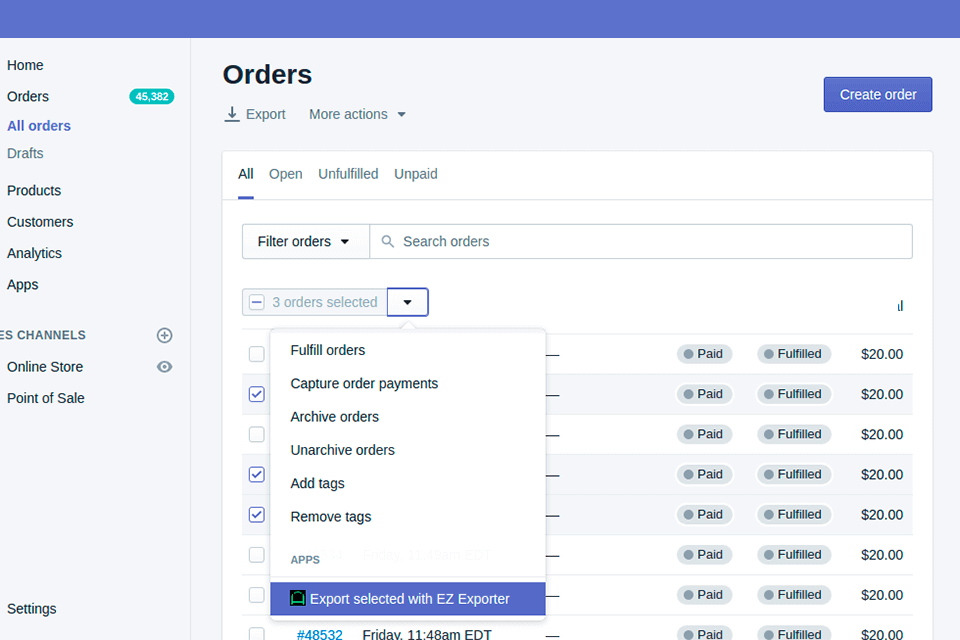Click the EZ Exporter app icon
The height and width of the screenshot is (640, 960).
pyautogui.click(x=297, y=599)
